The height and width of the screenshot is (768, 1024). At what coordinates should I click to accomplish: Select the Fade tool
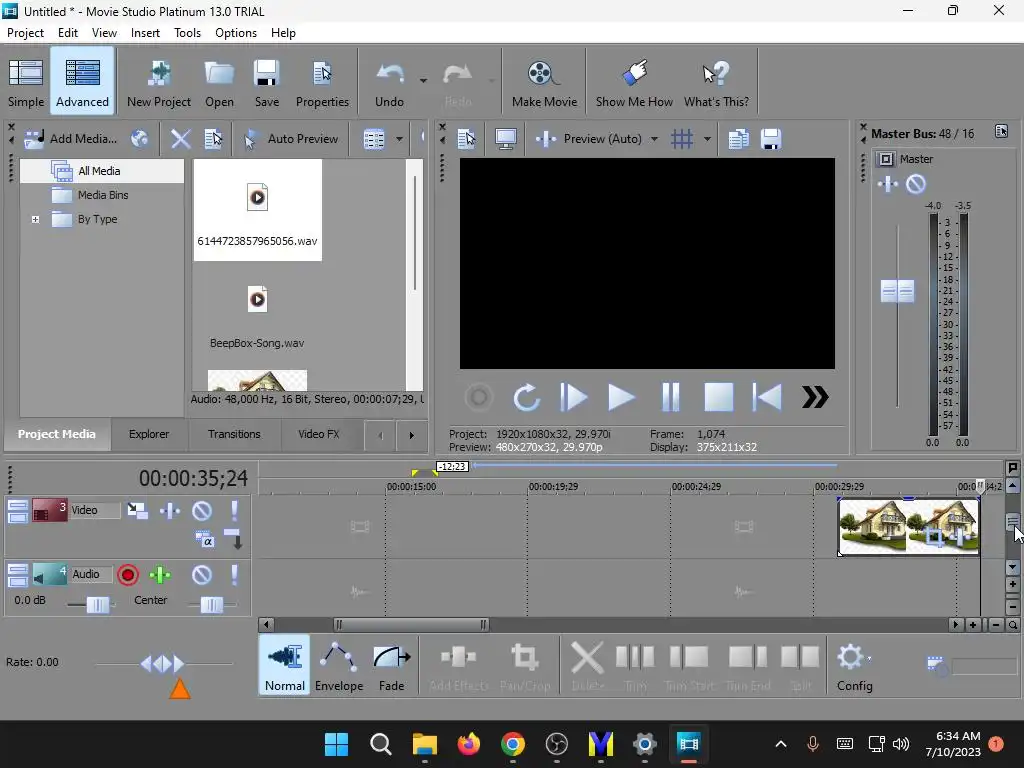(x=391, y=665)
